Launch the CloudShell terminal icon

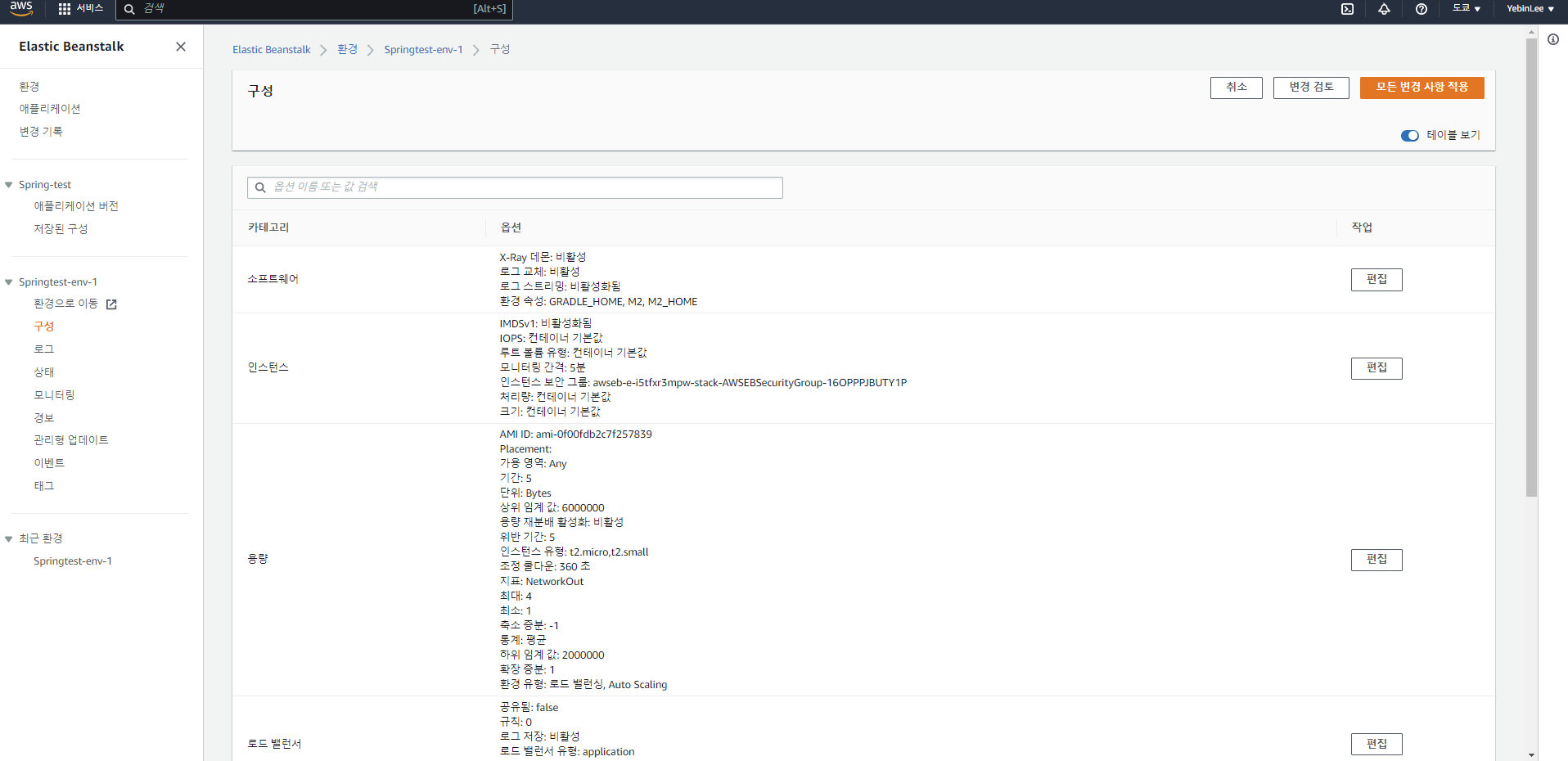click(x=1347, y=9)
